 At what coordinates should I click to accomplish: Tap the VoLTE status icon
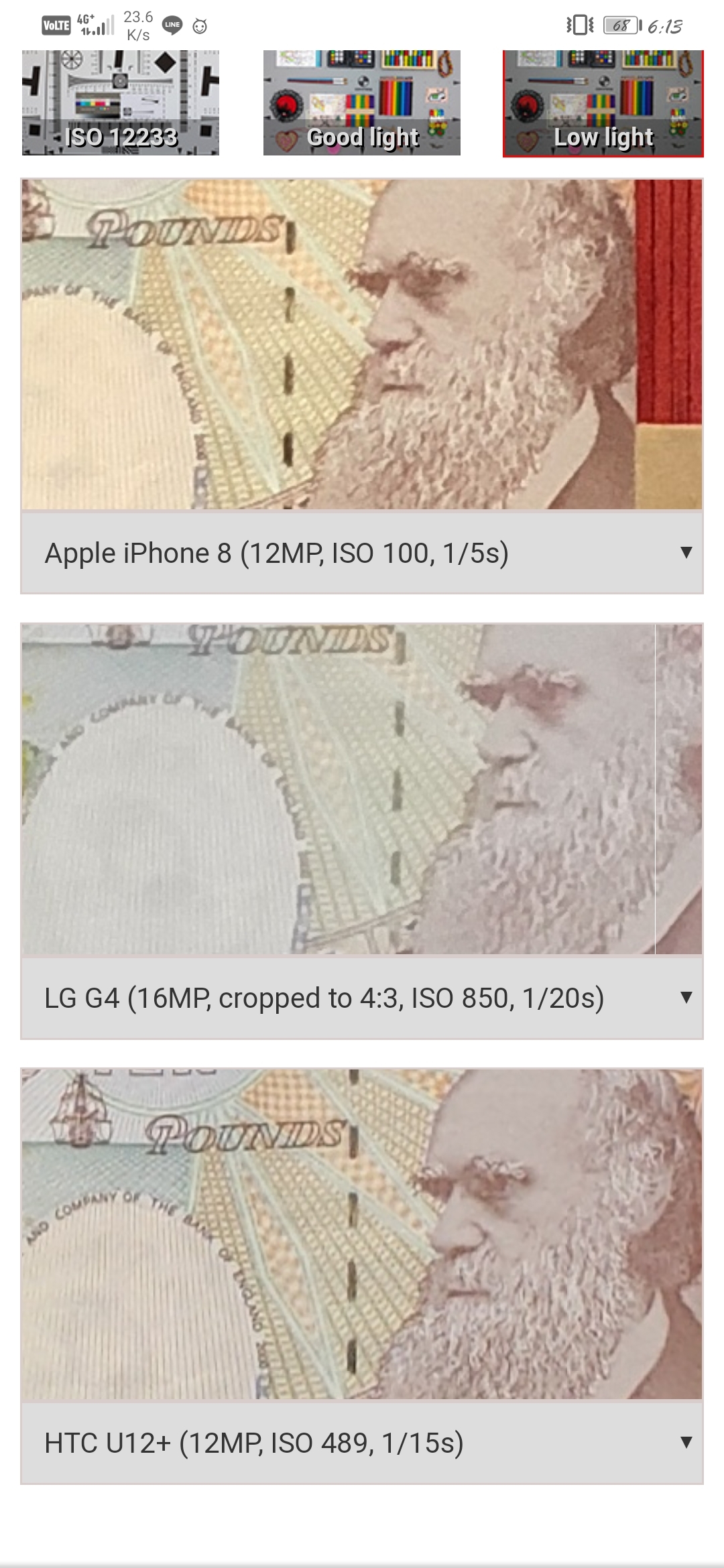point(56,26)
